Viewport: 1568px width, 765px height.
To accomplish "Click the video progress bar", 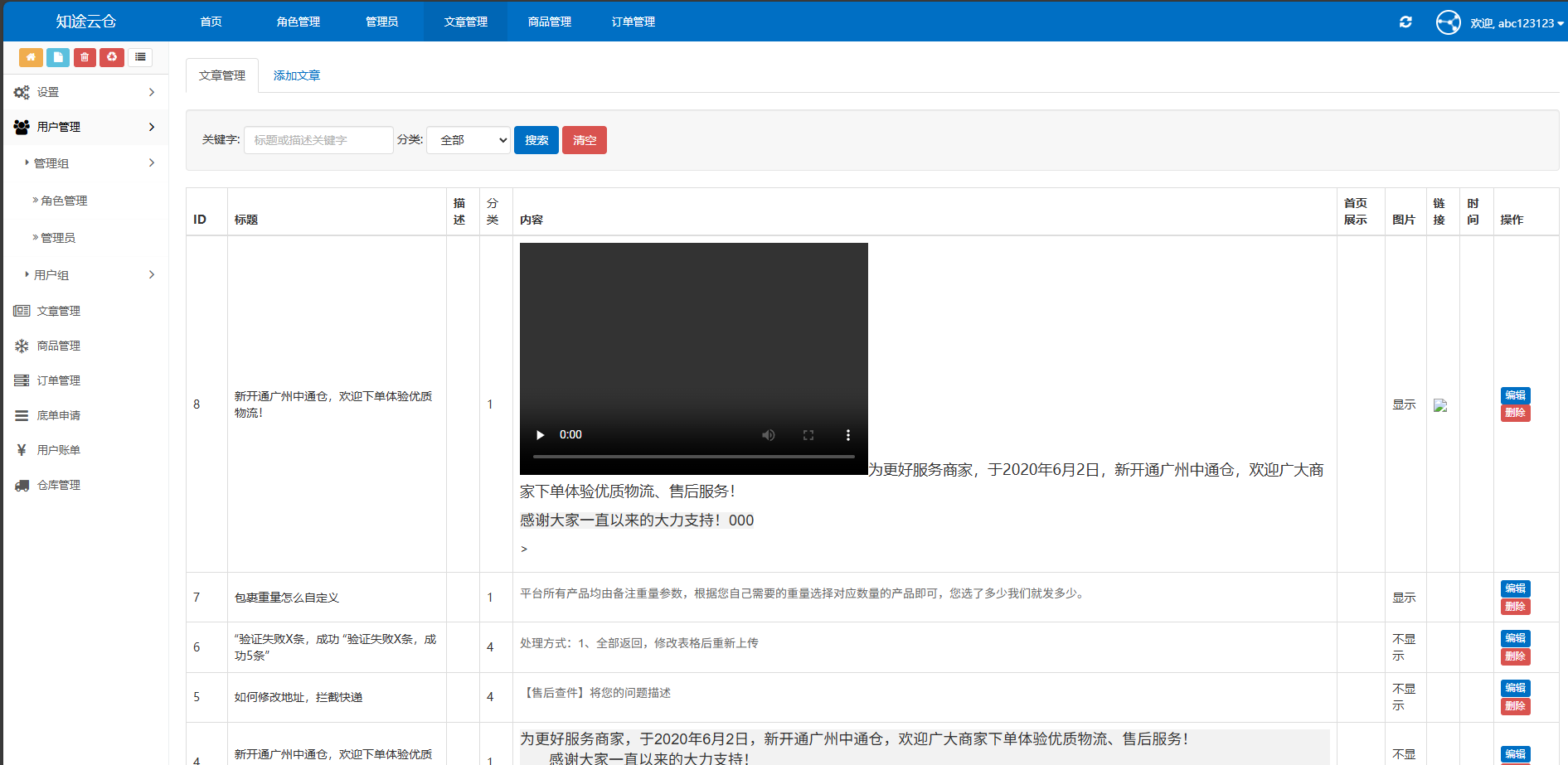I will pos(693,457).
